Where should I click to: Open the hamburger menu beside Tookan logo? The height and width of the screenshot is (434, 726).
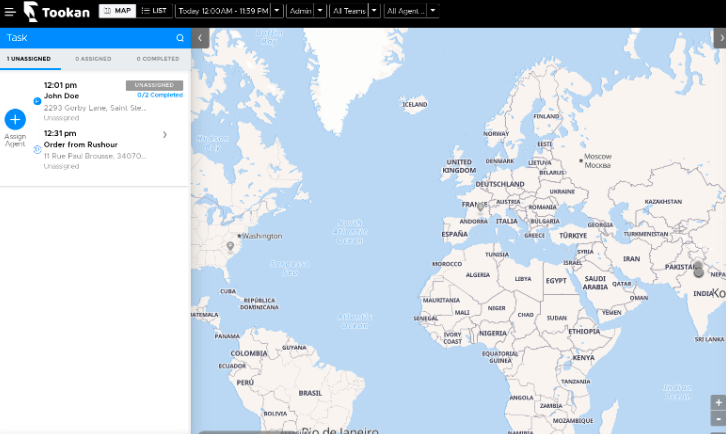click(x=9, y=12)
